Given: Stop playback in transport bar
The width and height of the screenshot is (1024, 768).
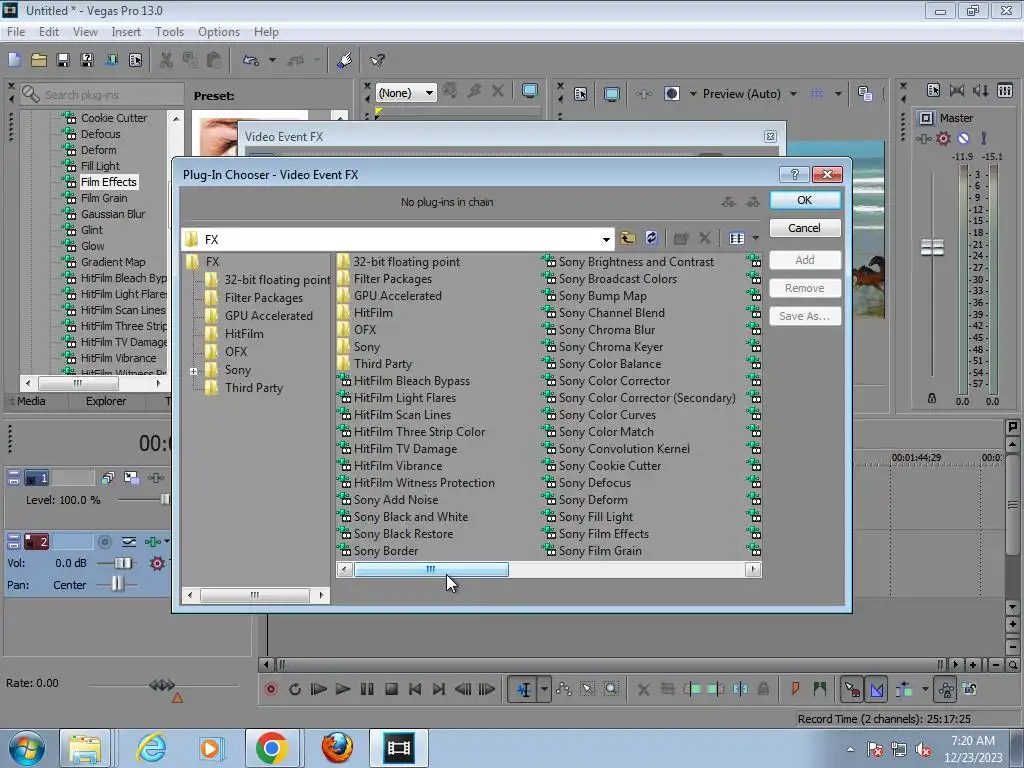Looking at the screenshot, I should (391, 689).
